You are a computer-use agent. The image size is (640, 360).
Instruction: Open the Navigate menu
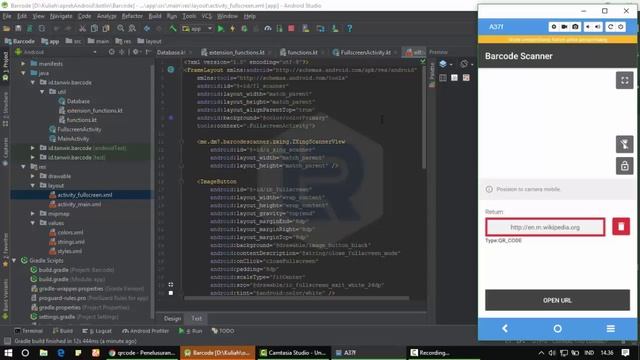click(61, 16)
